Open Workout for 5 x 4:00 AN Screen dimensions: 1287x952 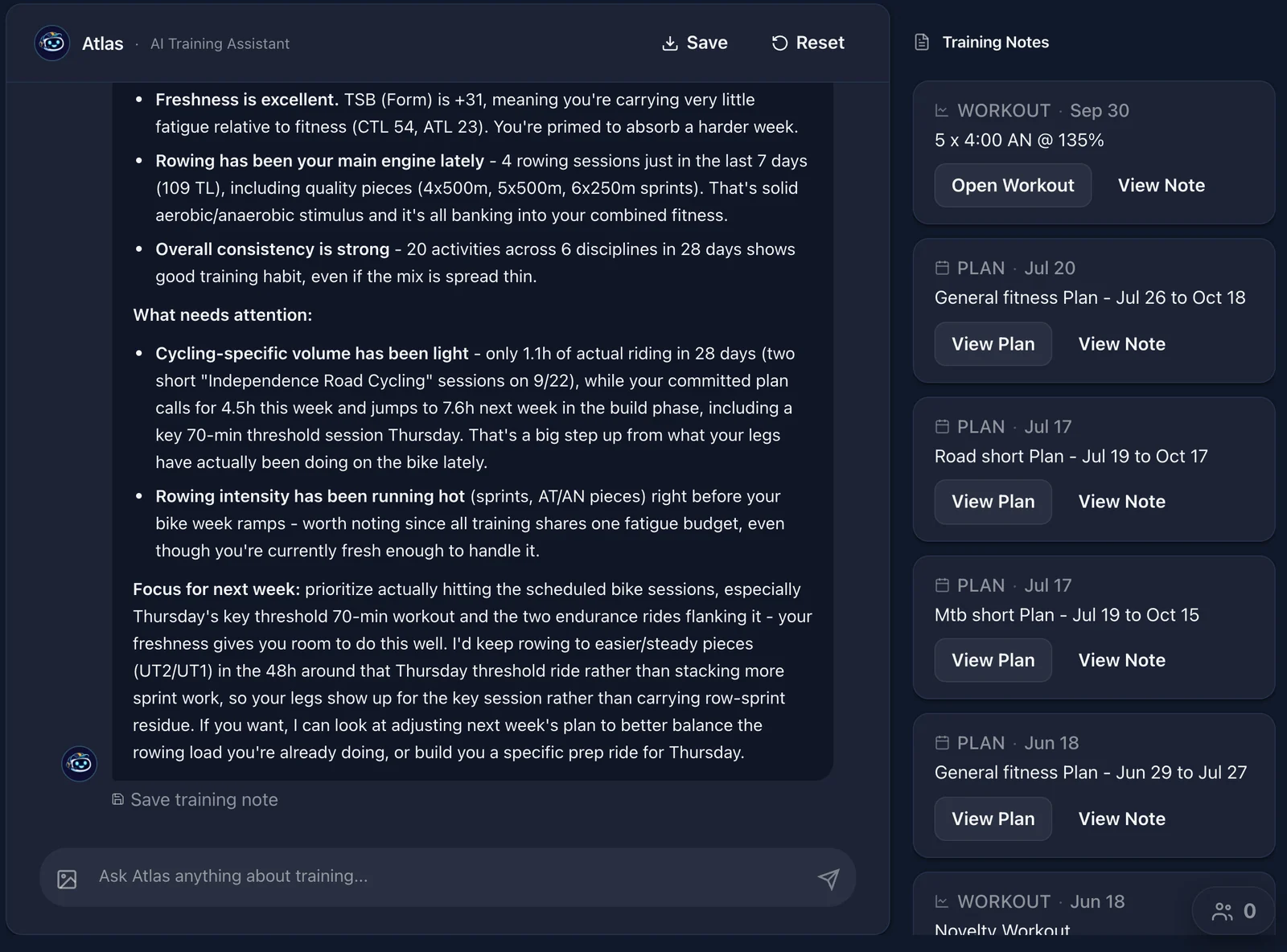coord(1013,185)
